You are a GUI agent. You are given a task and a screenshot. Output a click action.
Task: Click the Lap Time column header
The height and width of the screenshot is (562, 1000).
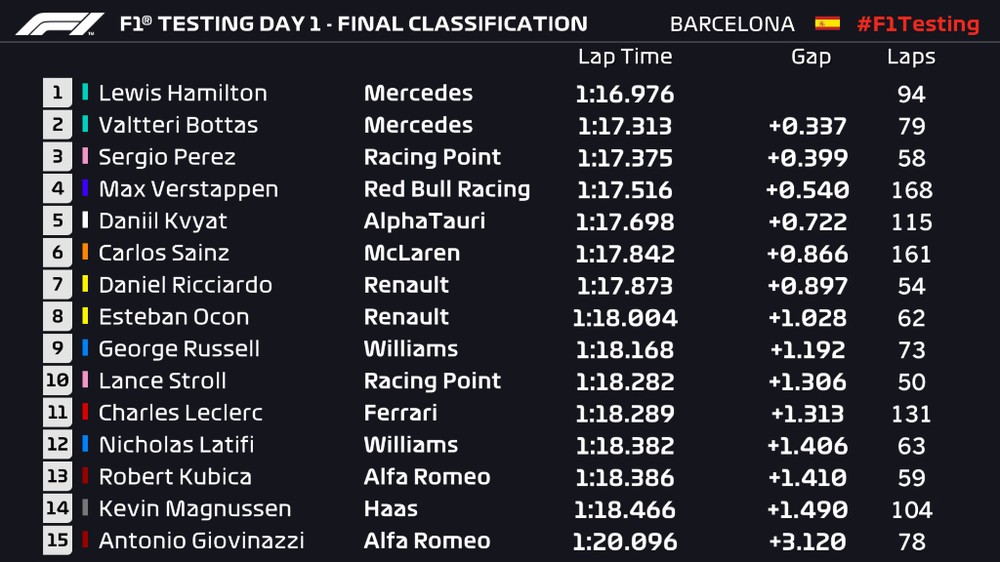tap(625, 57)
